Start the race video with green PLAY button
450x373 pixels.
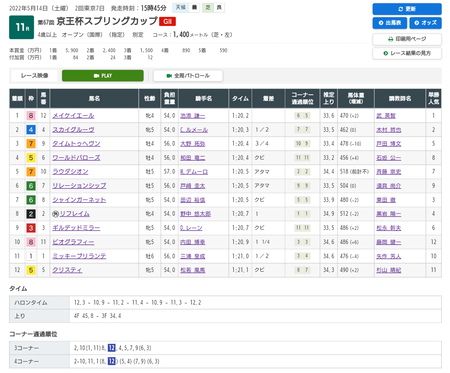coord(103,76)
